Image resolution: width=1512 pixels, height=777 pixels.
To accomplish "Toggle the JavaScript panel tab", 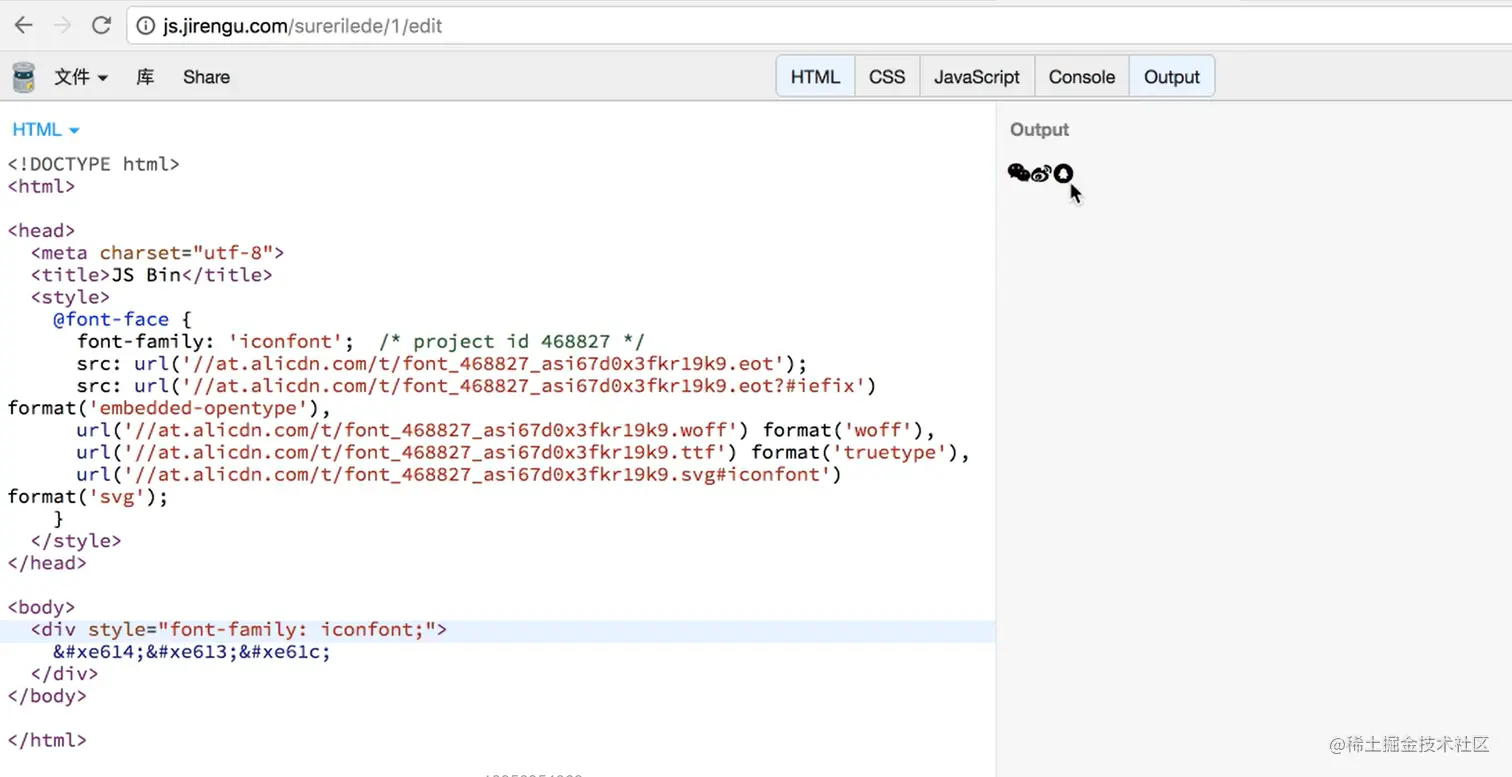I will click(977, 77).
